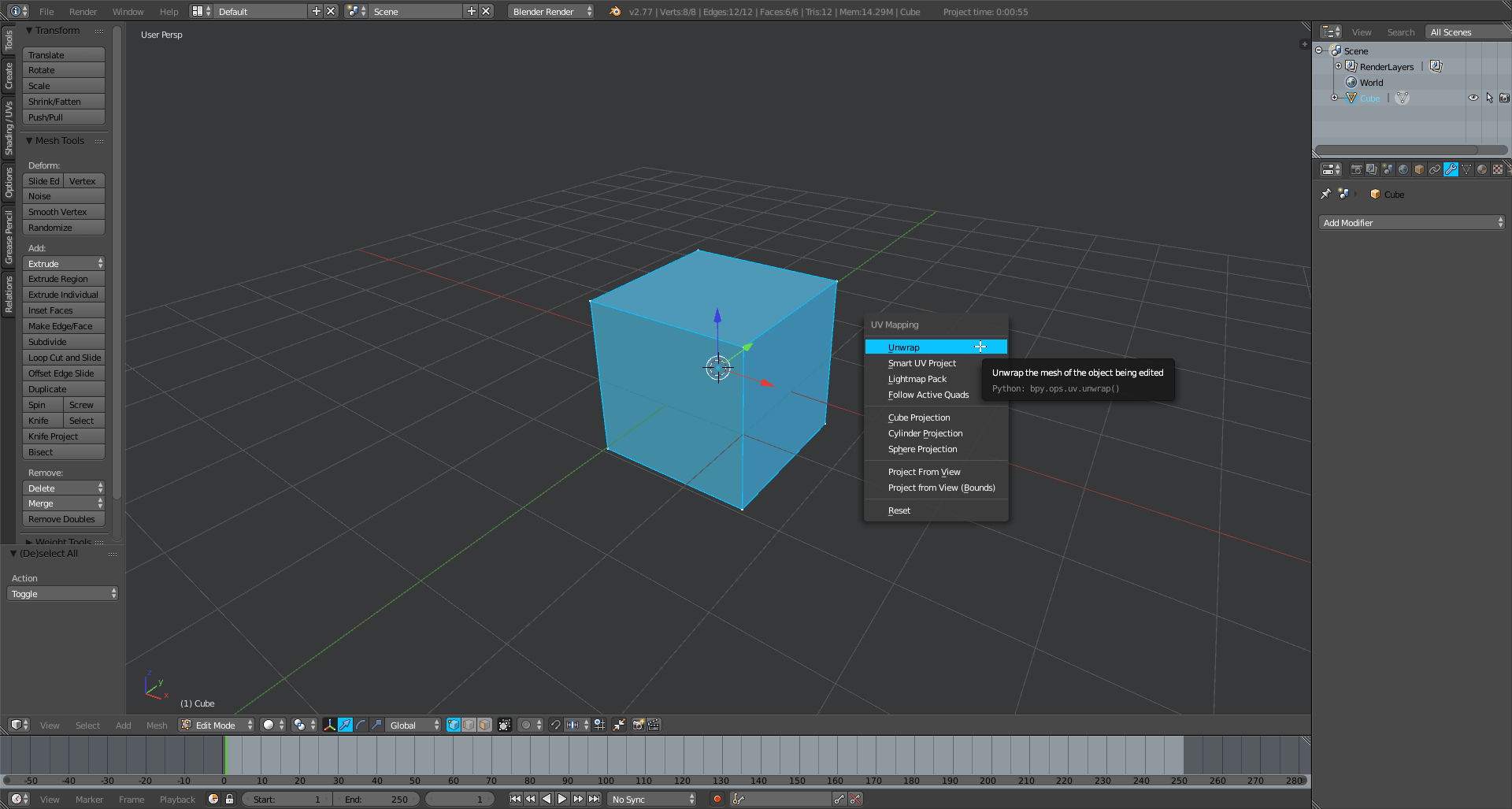1512x809 pixels.
Task: Jump to the last frame of the range
Action: pyautogui.click(x=595, y=799)
